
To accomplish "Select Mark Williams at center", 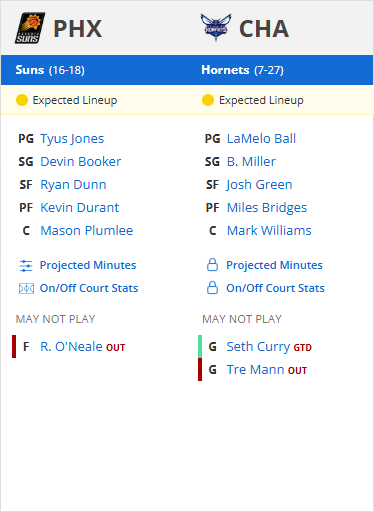I will [x=269, y=231].
